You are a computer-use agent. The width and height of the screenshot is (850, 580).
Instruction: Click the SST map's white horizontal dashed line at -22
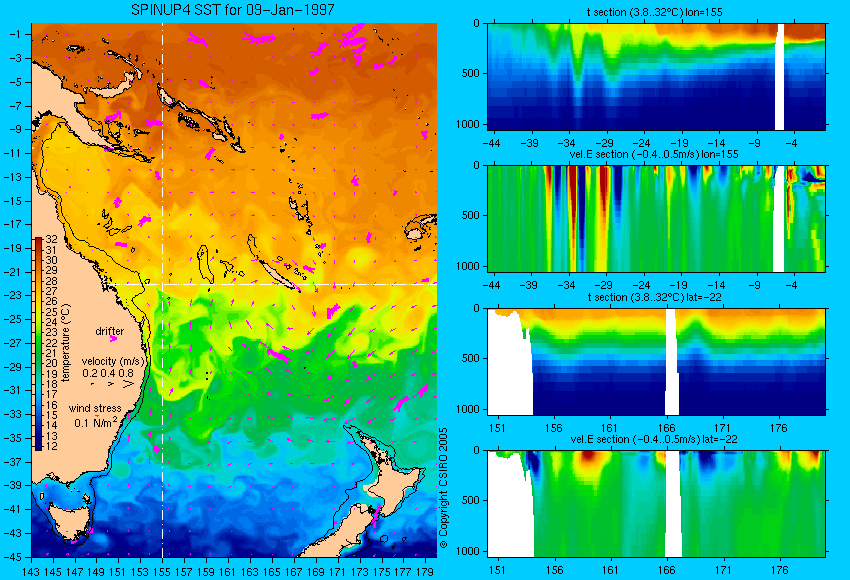[x=271, y=284]
